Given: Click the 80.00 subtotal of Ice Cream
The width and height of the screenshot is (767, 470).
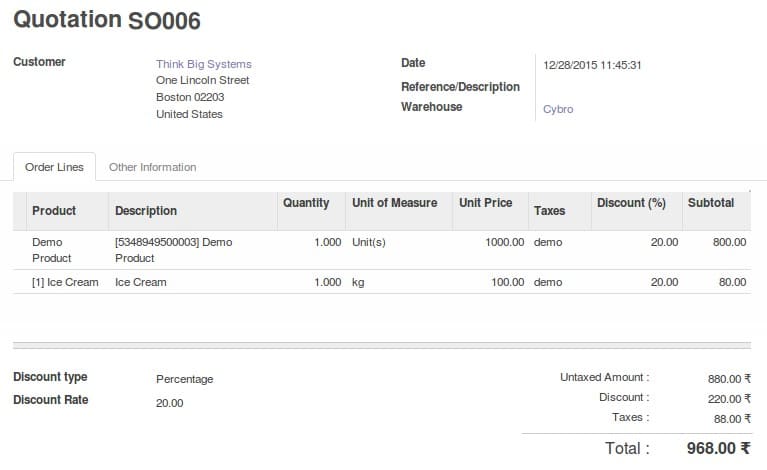Looking at the screenshot, I should (732, 282).
